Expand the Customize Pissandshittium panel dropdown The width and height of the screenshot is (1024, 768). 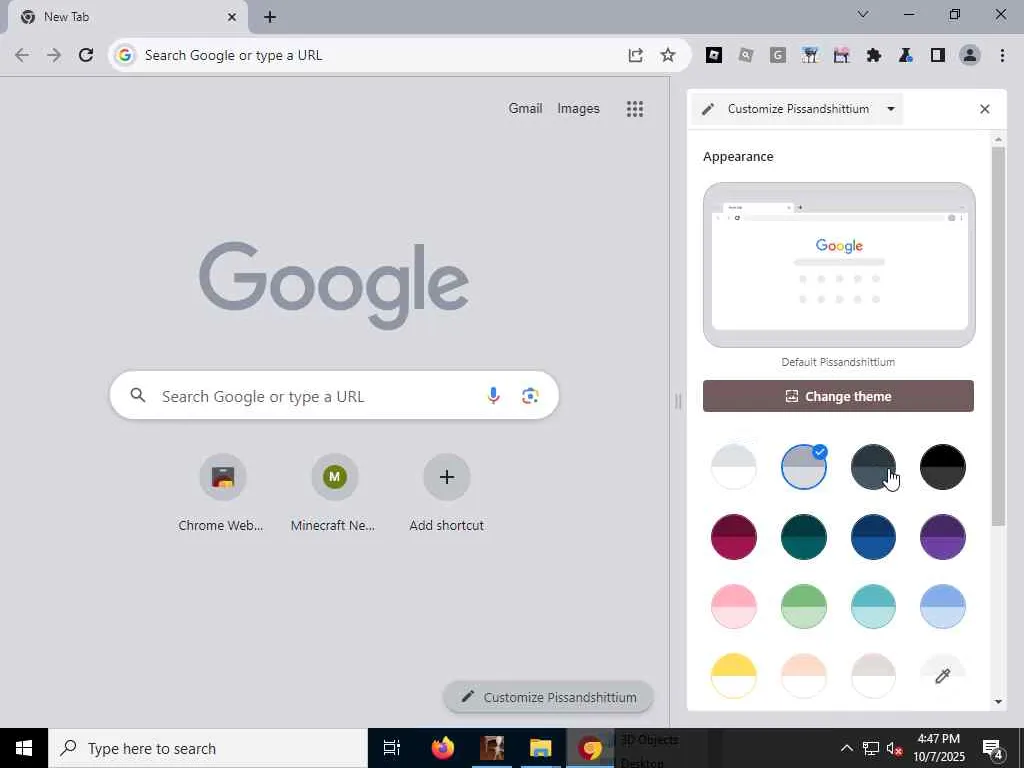[x=891, y=109]
